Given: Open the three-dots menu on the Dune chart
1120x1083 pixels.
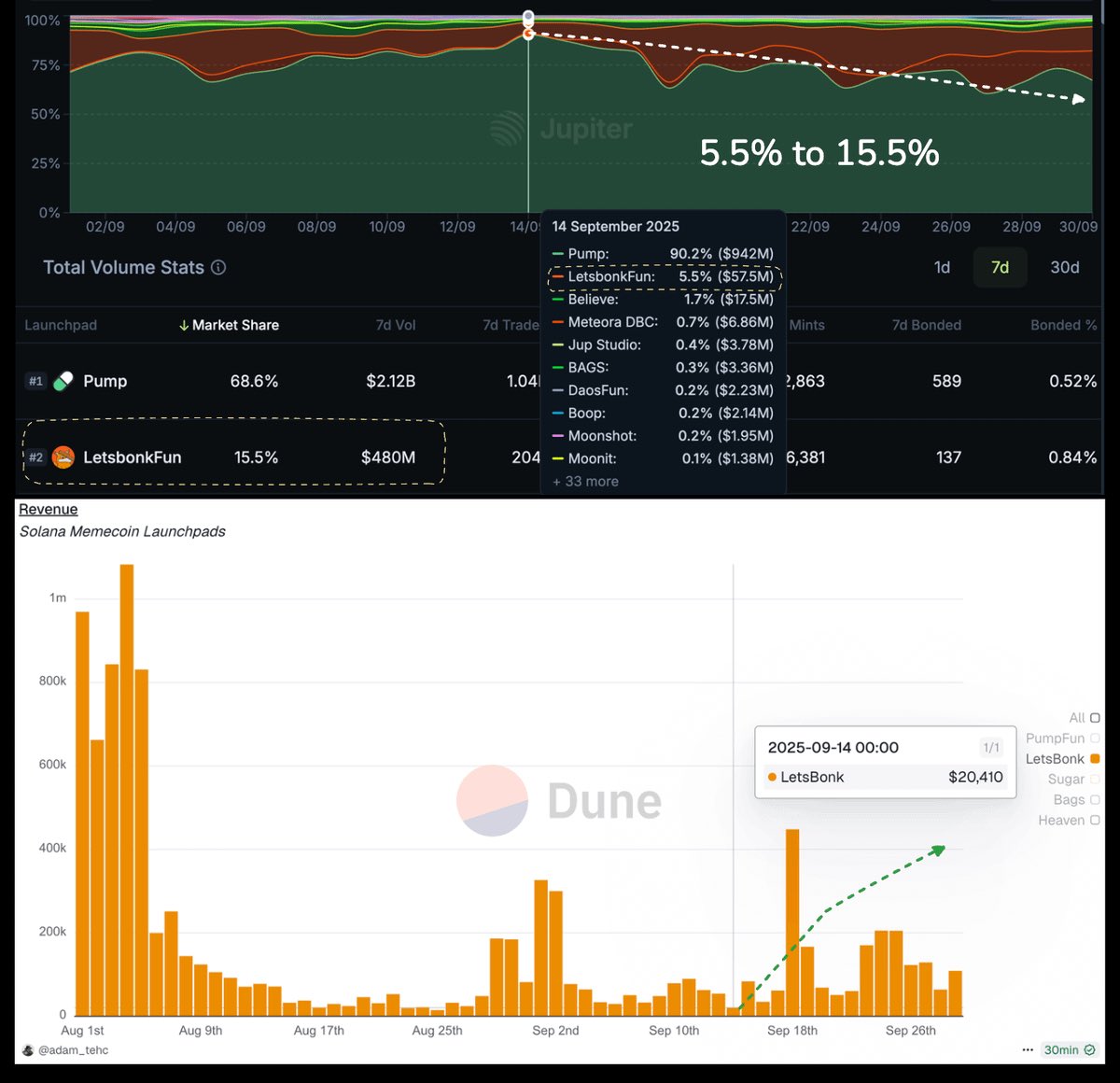Looking at the screenshot, I should [x=1028, y=1050].
